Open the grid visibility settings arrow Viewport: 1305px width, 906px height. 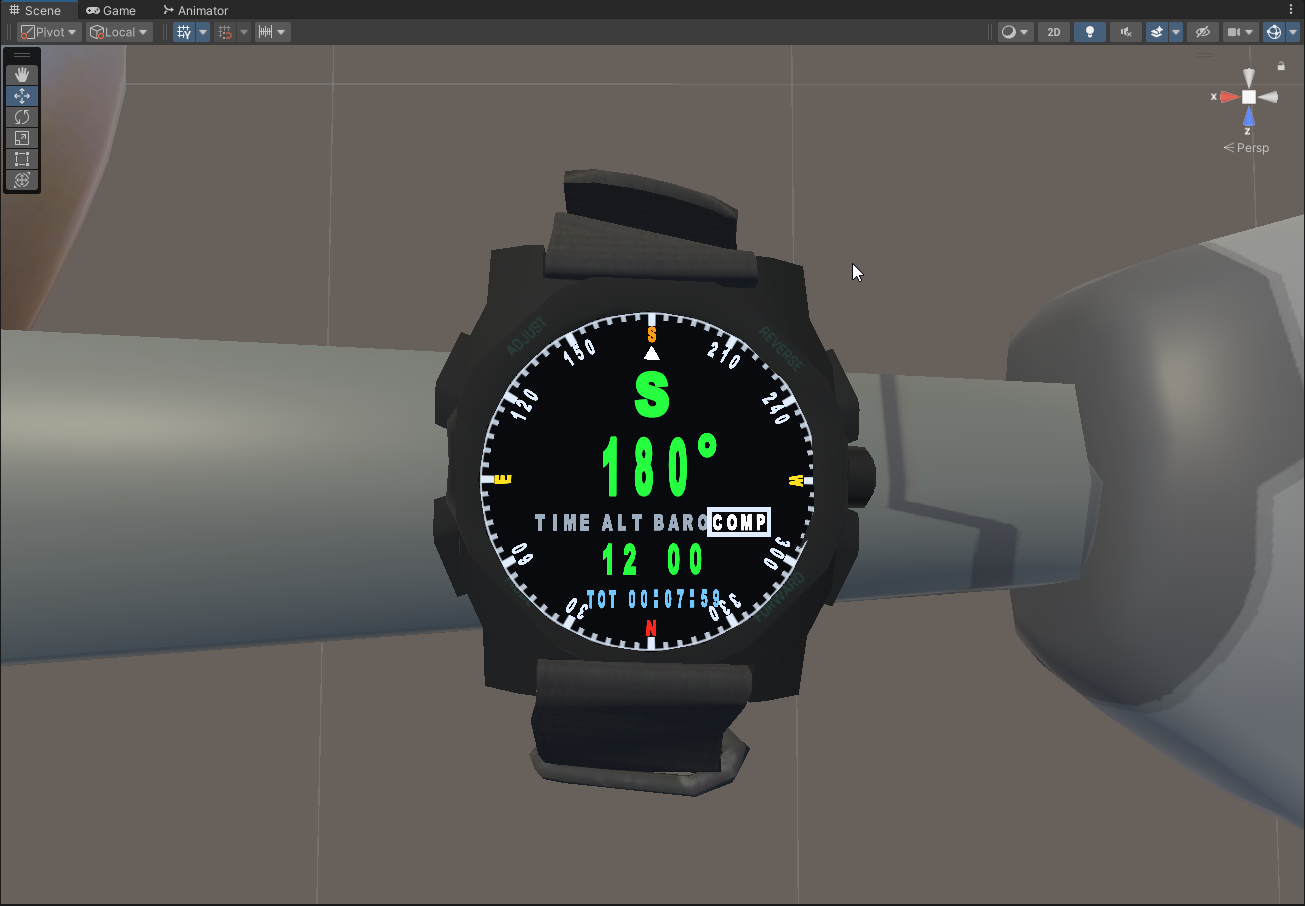click(203, 32)
